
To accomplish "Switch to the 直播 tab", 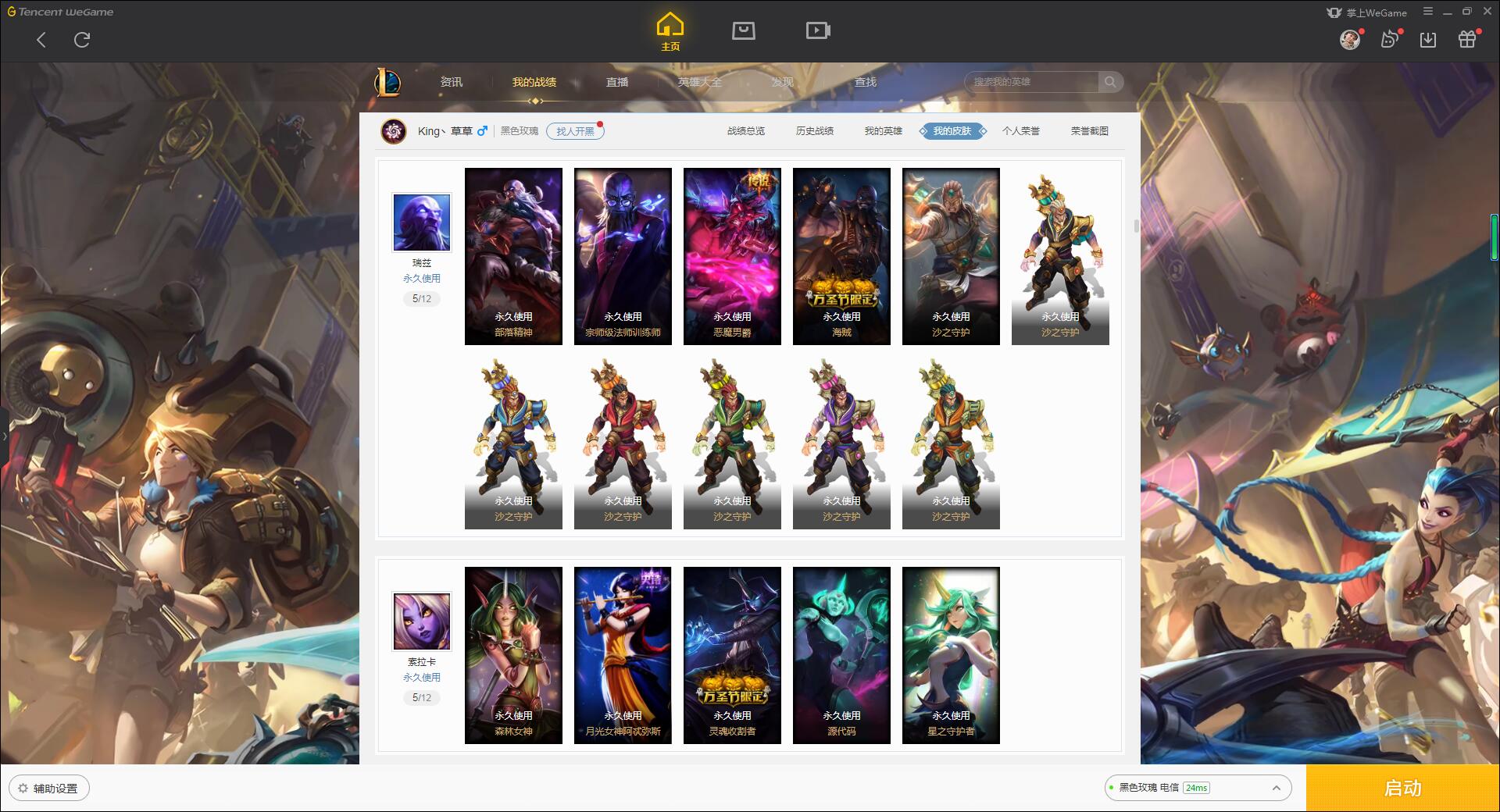I will tap(617, 82).
